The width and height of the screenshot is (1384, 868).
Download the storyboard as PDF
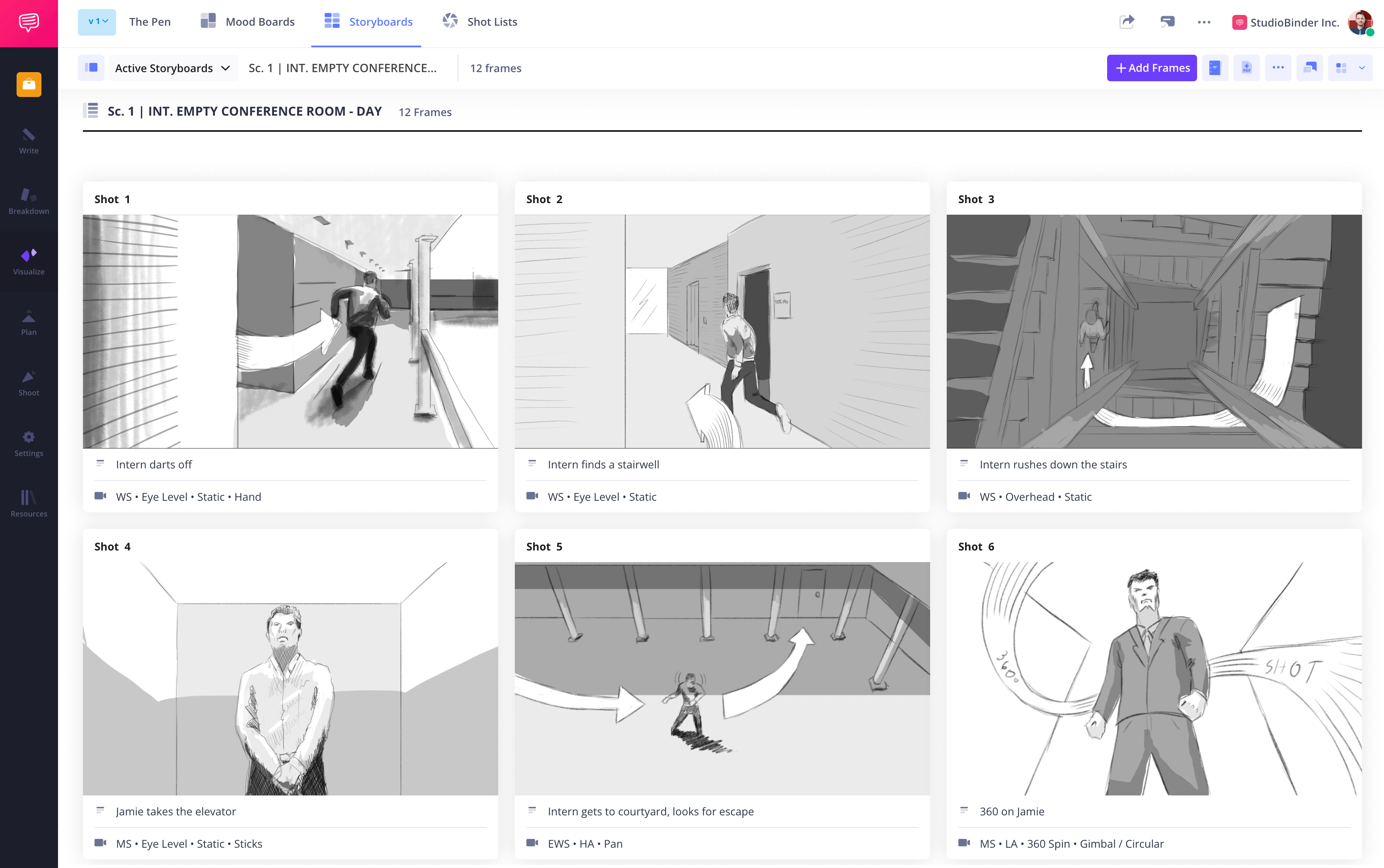[1246, 68]
